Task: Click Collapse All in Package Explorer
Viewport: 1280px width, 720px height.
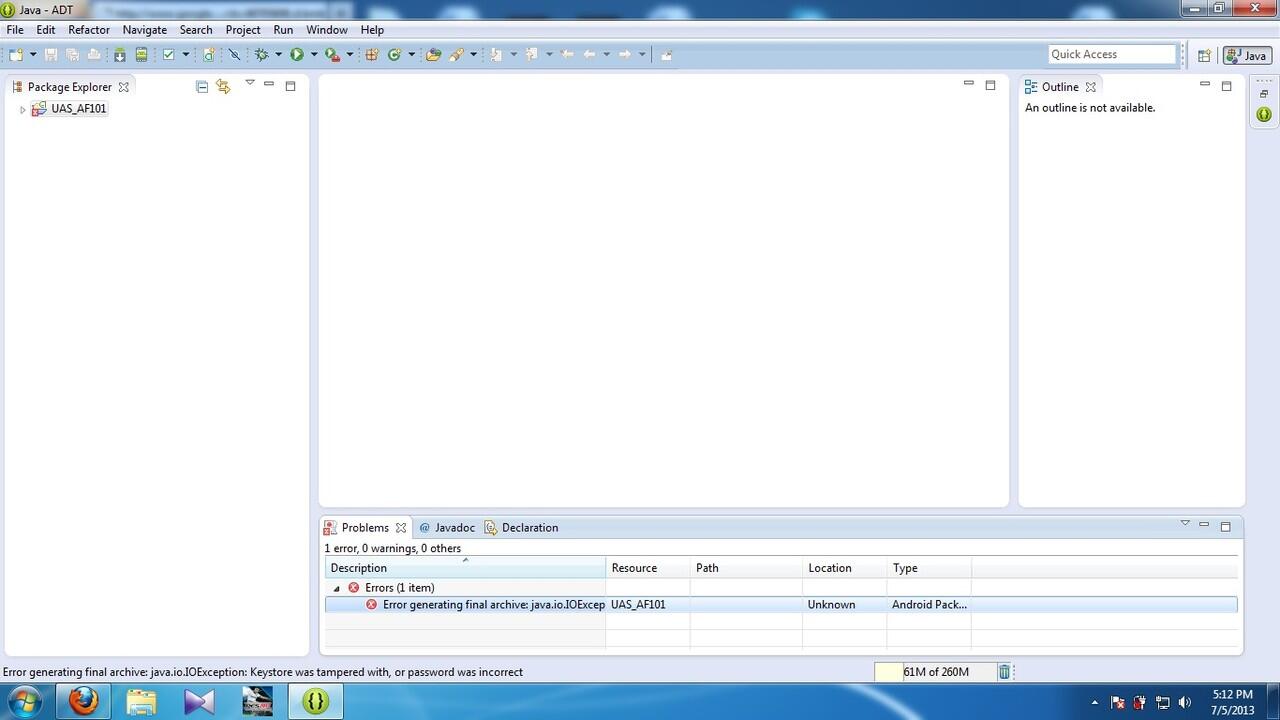Action: coord(202,87)
